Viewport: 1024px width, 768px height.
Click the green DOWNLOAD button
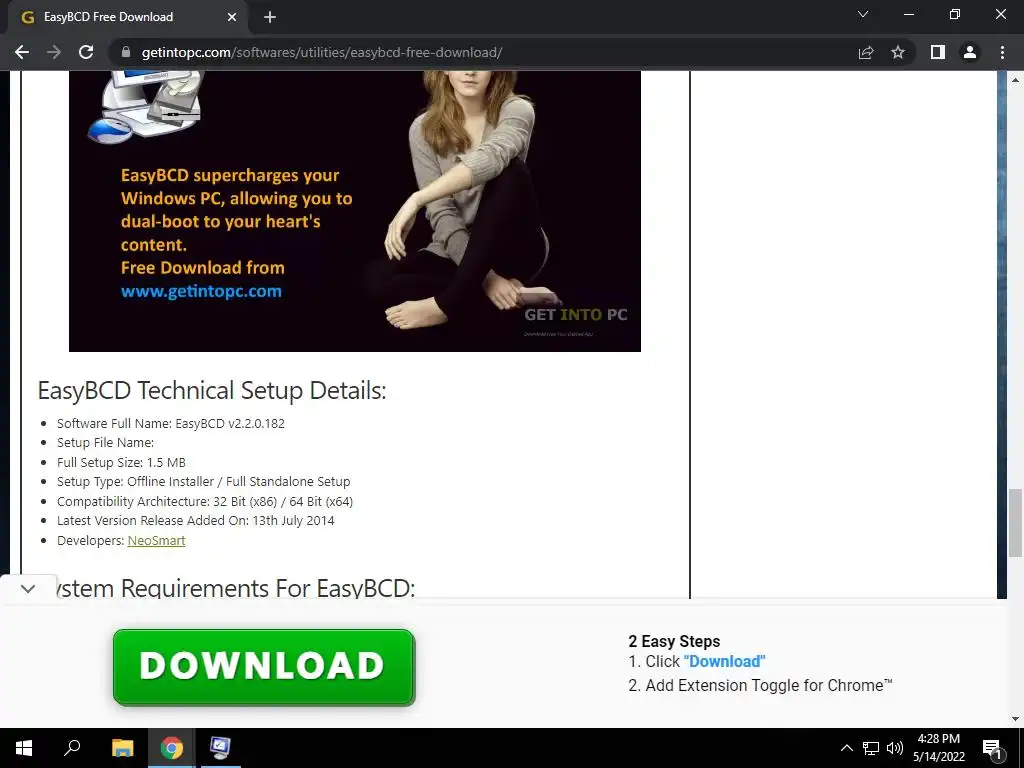point(264,667)
